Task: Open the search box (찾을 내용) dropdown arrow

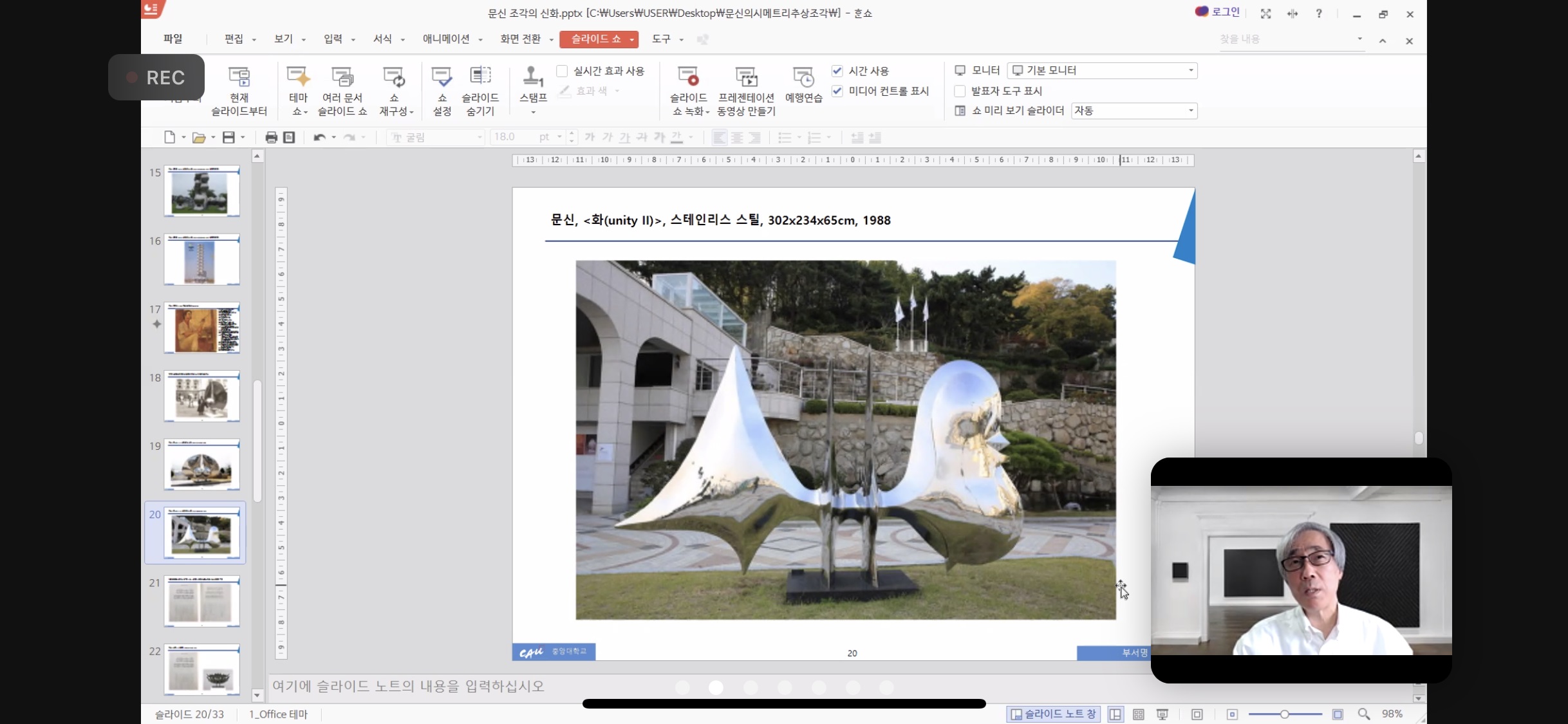Action: click(x=1359, y=39)
